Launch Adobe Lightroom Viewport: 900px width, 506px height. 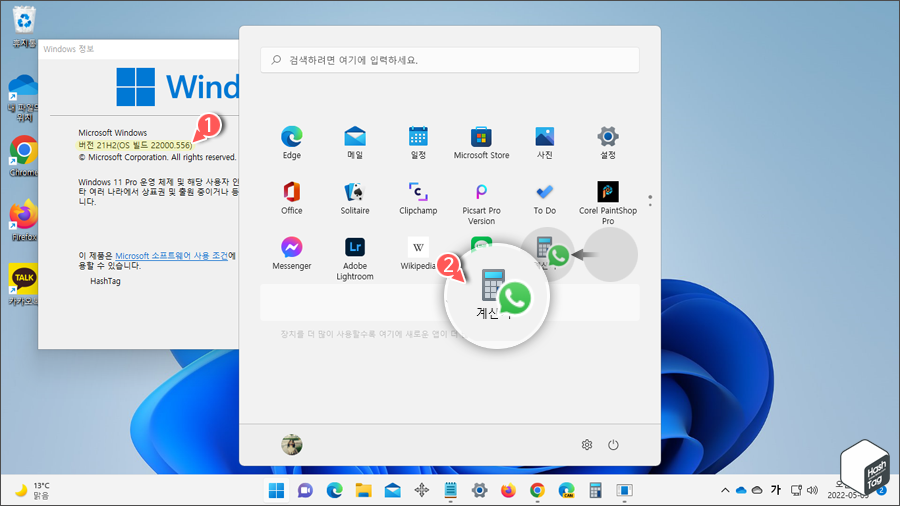click(x=355, y=258)
